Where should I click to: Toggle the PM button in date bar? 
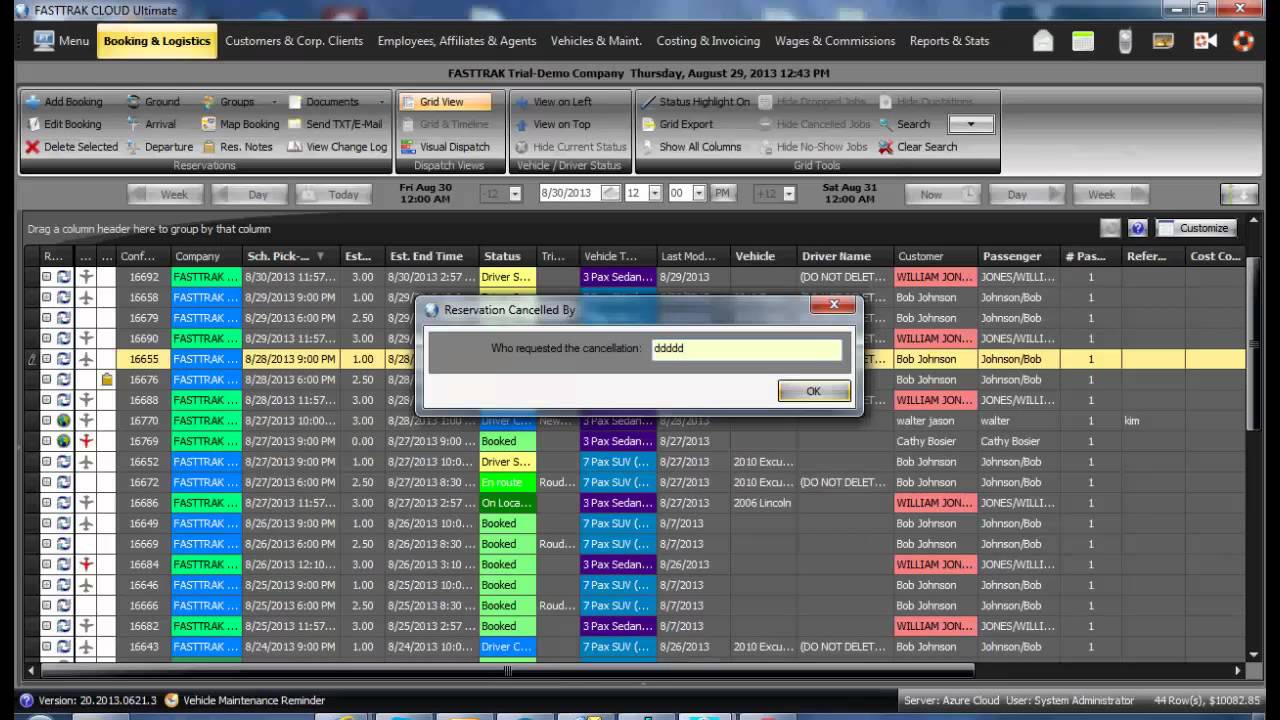(721, 193)
